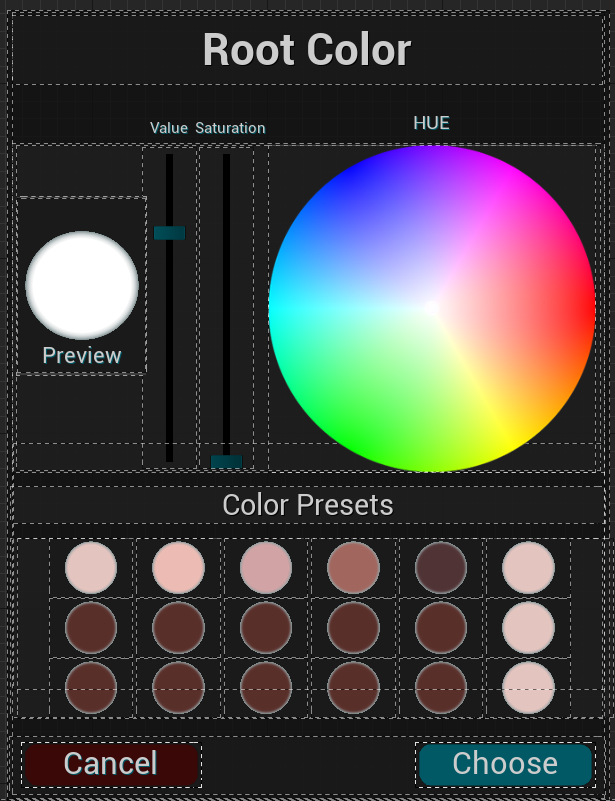Image resolution: width=615 pixels, height=801 pixels.
Task: Click the white center of hue wheel
Action: click(x=431, y=308)
